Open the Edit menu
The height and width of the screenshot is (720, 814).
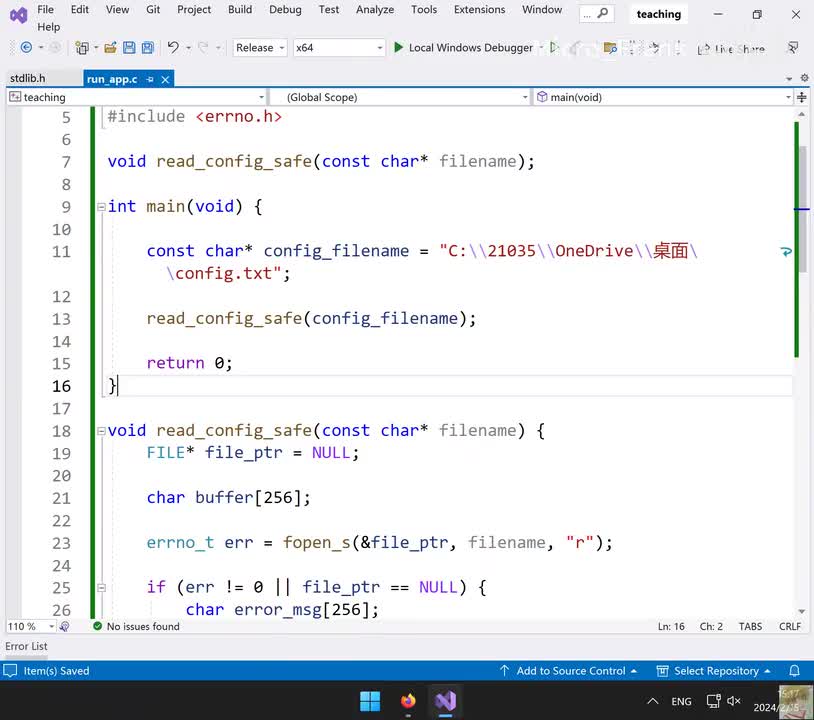coord(79,9)
